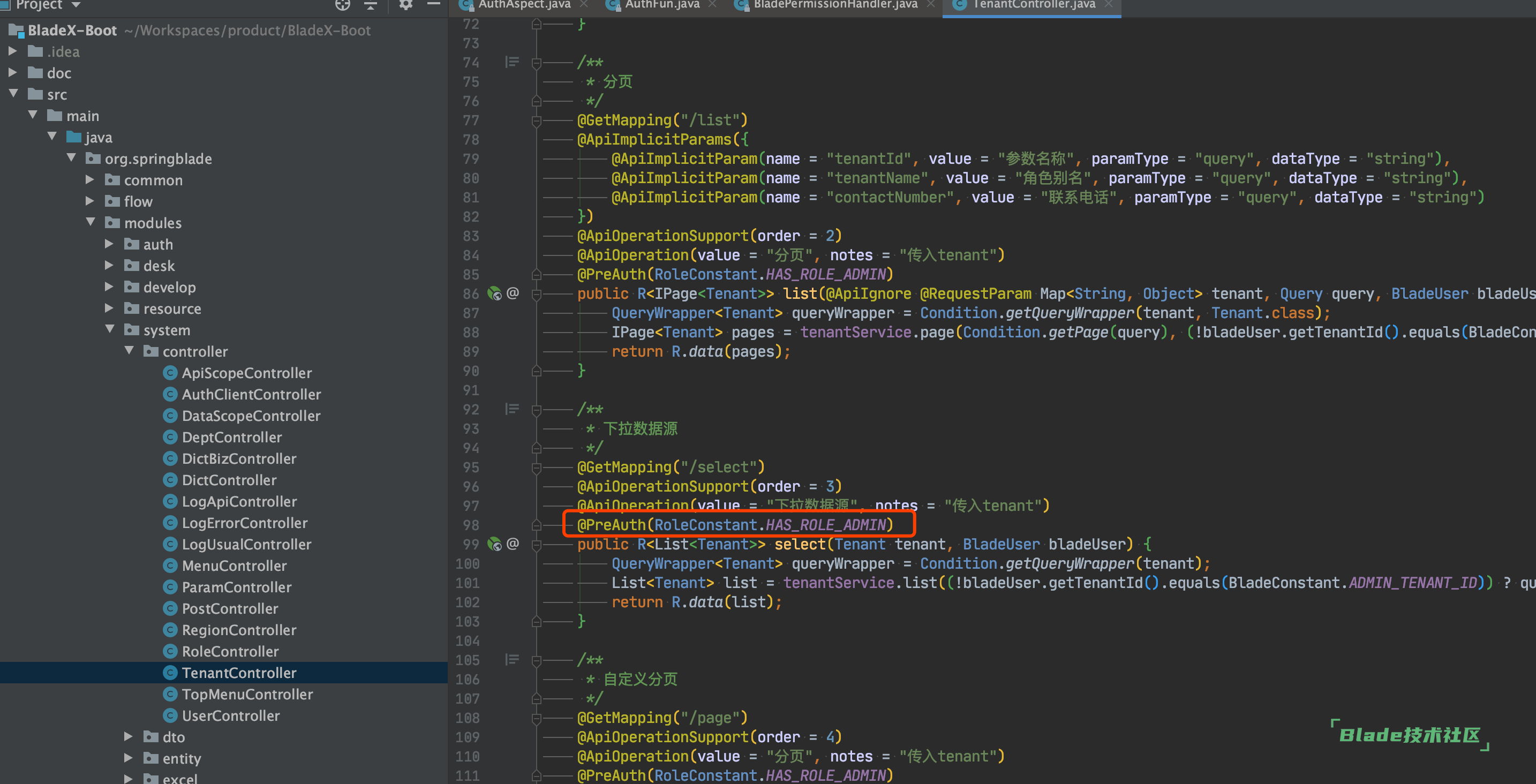
Task: Toggle rendered doc comment at line 92
Action: (x=511, y=409)
